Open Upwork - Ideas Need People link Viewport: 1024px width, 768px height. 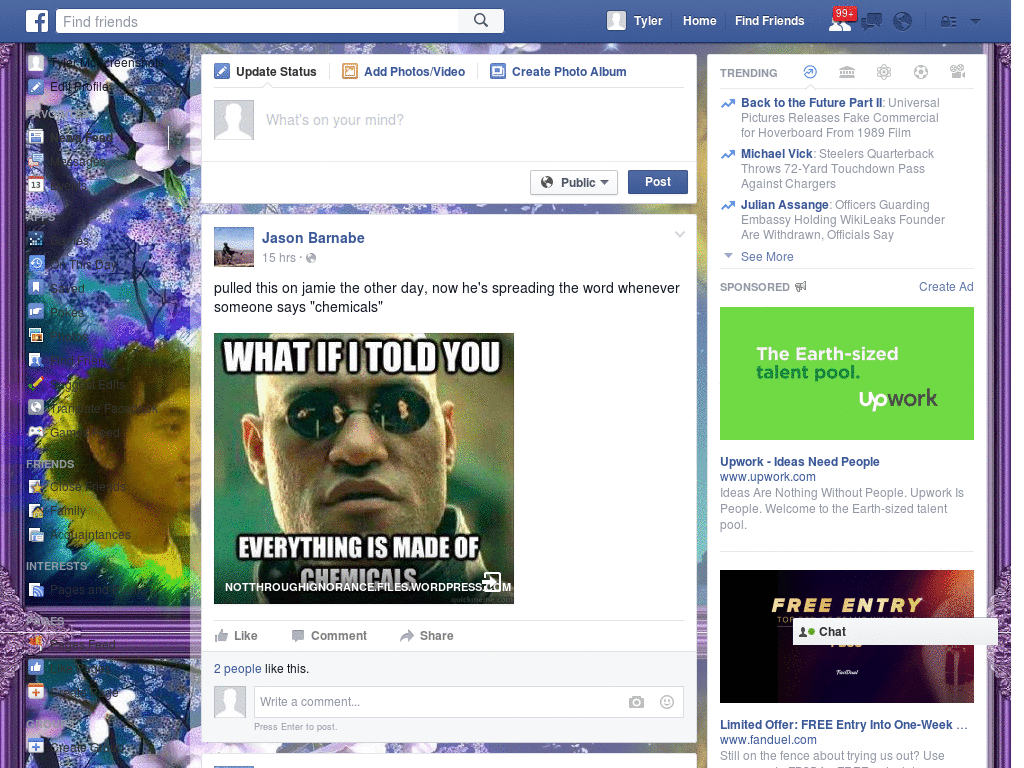coord(799,462)
